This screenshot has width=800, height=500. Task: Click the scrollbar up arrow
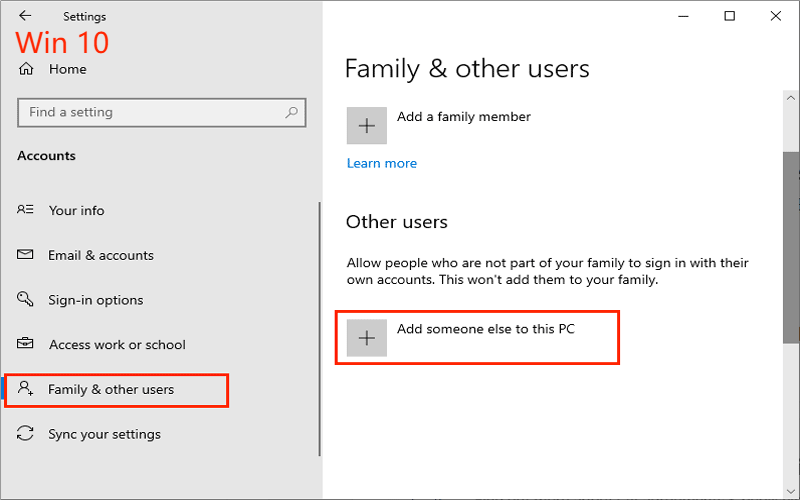tap(791, 97)
